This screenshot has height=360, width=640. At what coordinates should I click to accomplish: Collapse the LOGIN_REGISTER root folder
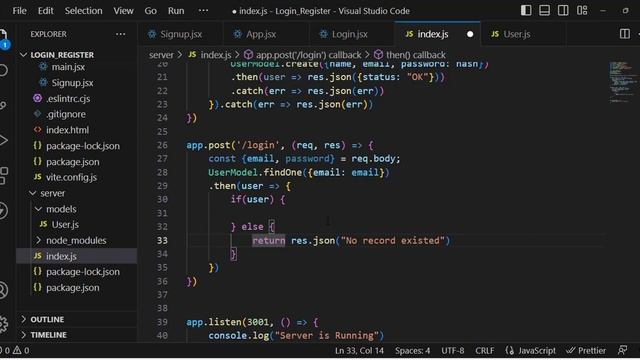point(62,55)
